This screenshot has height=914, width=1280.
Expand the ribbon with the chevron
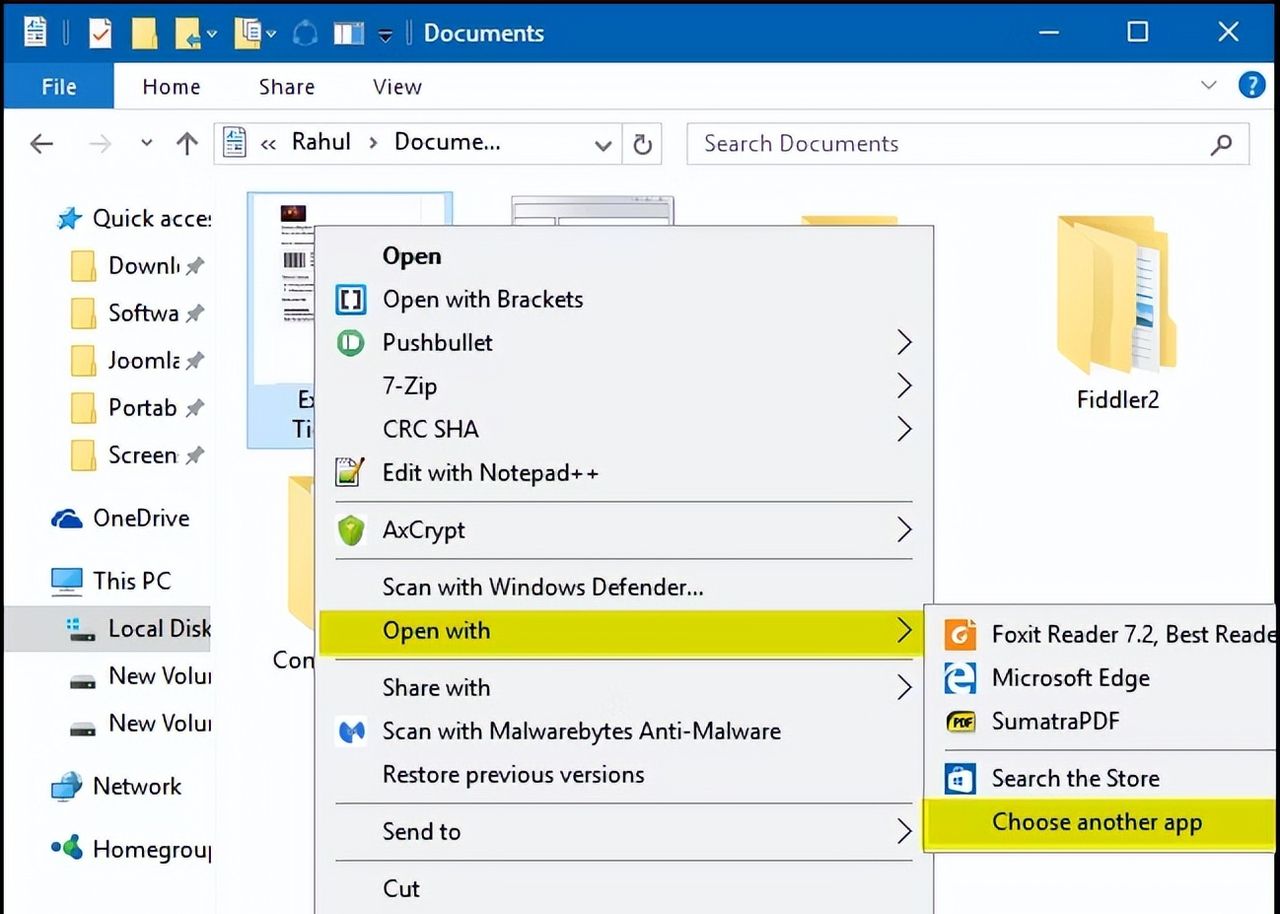(1209, 86)
